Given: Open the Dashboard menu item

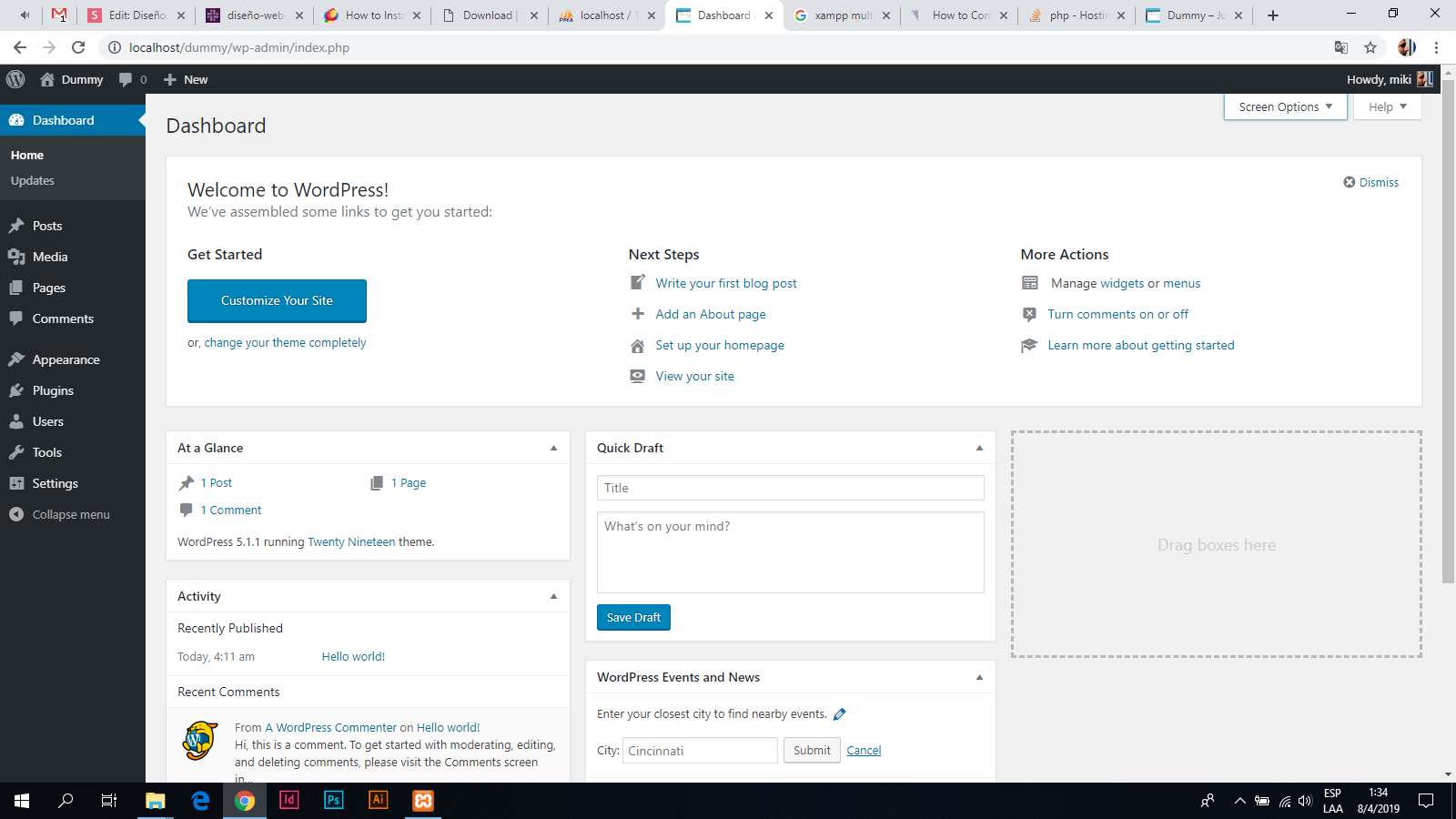Looking at the screenshot, I should tap(73, 120).
